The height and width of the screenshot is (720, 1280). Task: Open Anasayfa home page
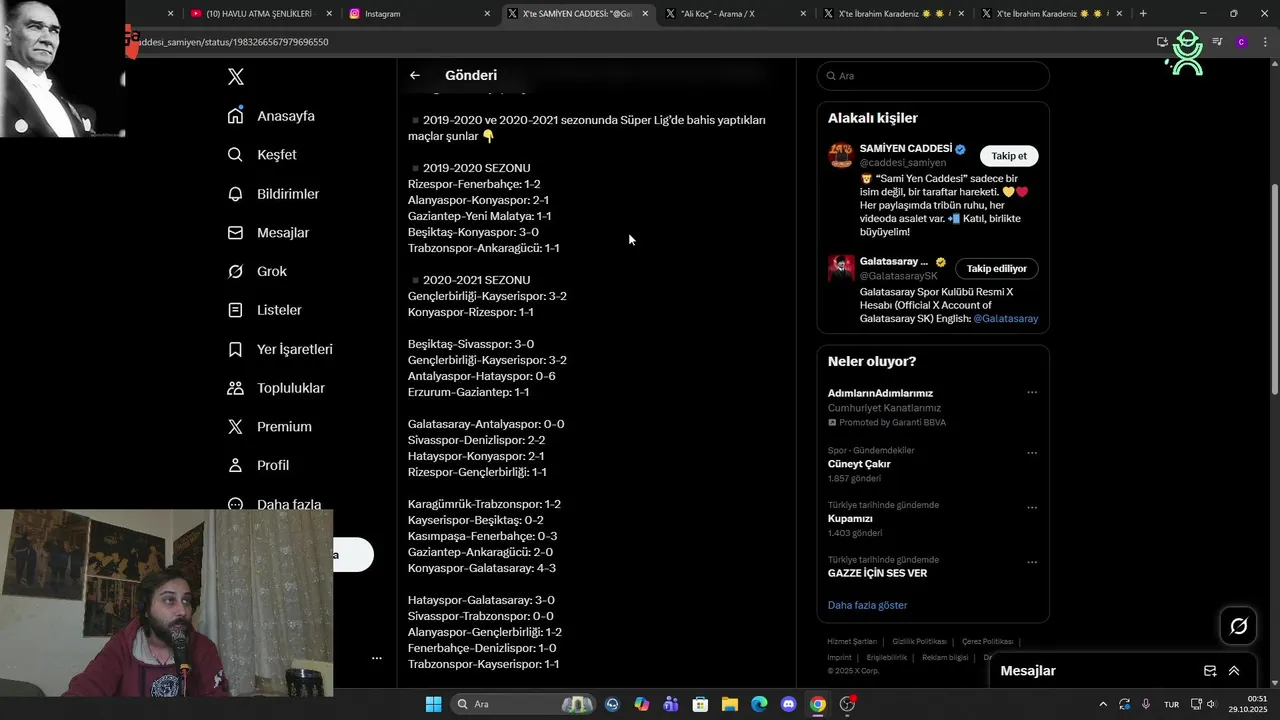coord(272,116)
